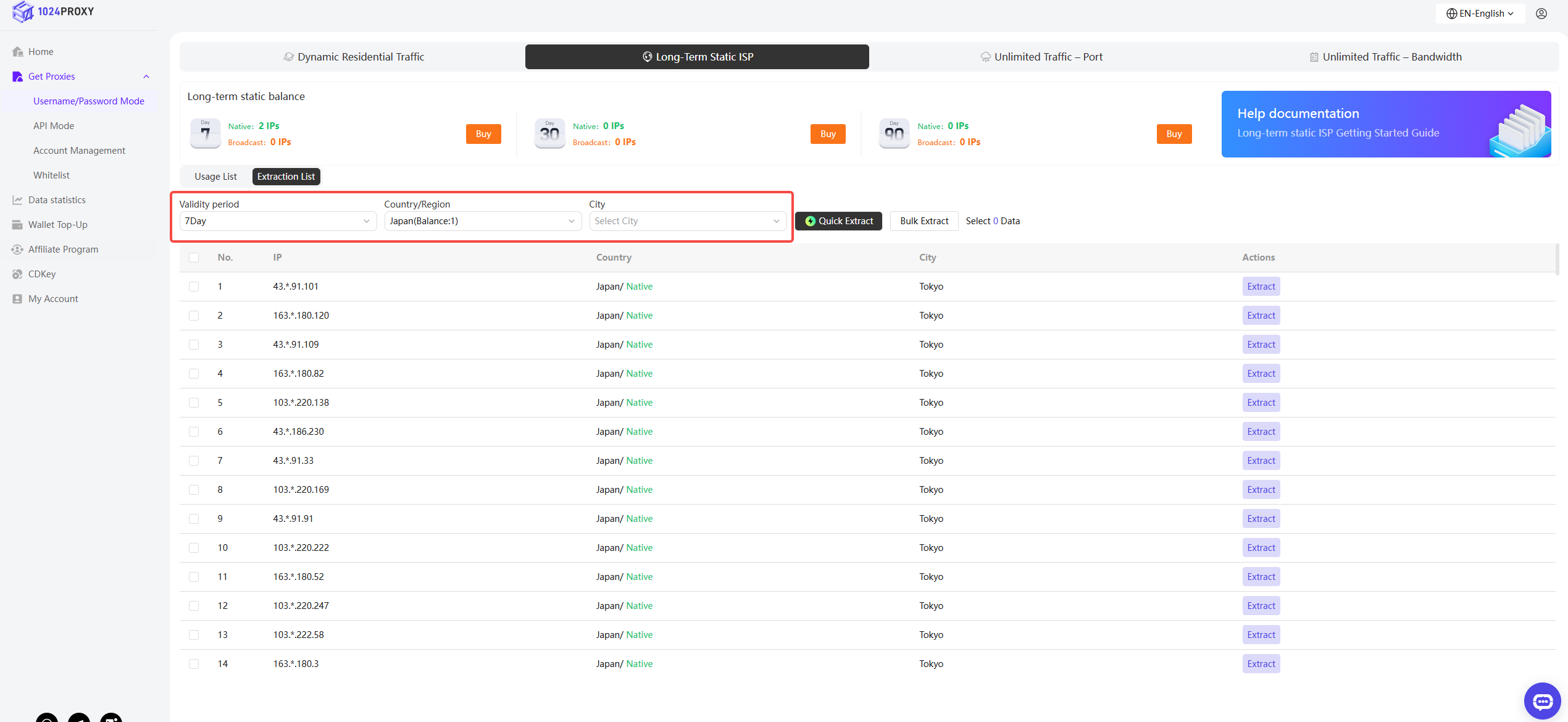The image size is (1568, 722).
Task: Open the Help documentation banner
Action: [x=1385, y=124]
